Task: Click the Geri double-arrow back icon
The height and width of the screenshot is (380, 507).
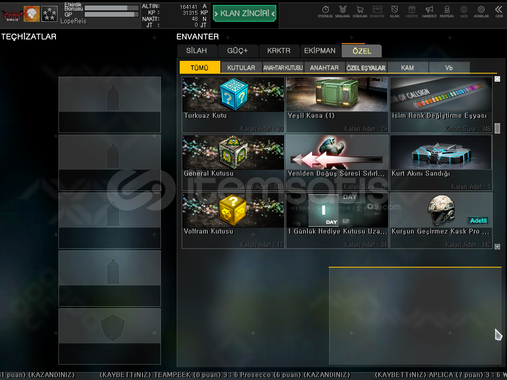Action: 499,11
